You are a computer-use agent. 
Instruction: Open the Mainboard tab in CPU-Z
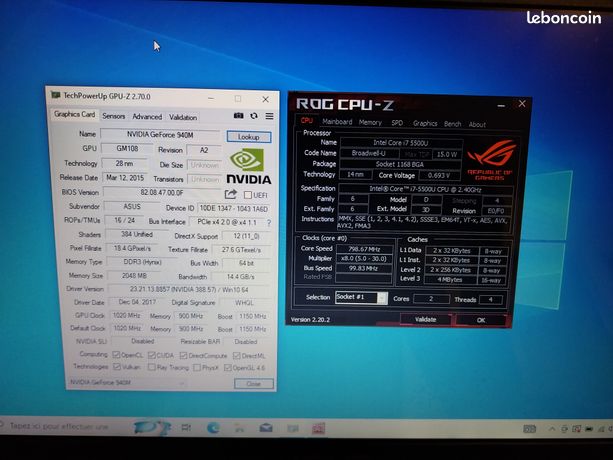point(337,122)
